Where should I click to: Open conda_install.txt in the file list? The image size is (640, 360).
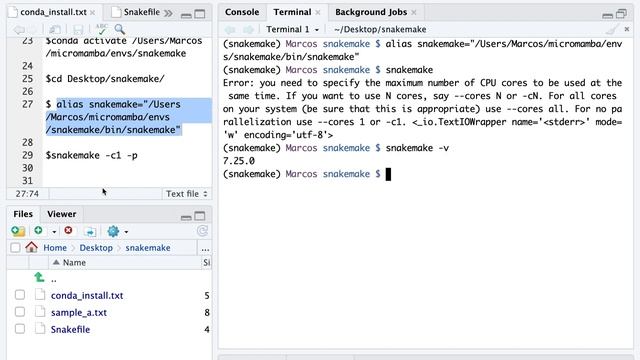(x=87, y=295)
